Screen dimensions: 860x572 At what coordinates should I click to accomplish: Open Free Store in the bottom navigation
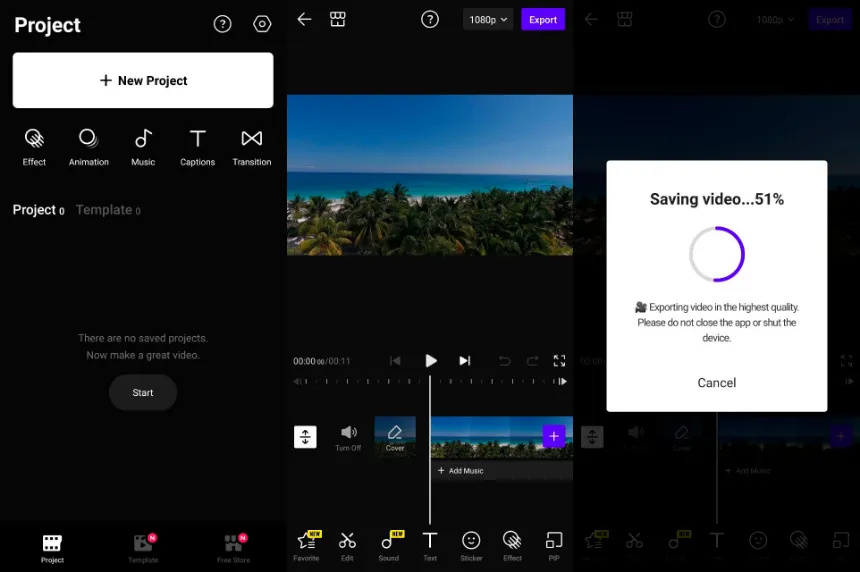tap(233, 548)
